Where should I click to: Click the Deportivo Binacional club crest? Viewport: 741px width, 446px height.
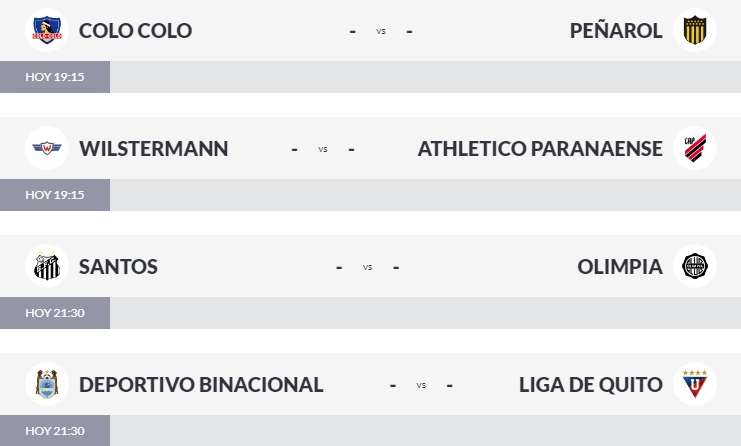46,384
